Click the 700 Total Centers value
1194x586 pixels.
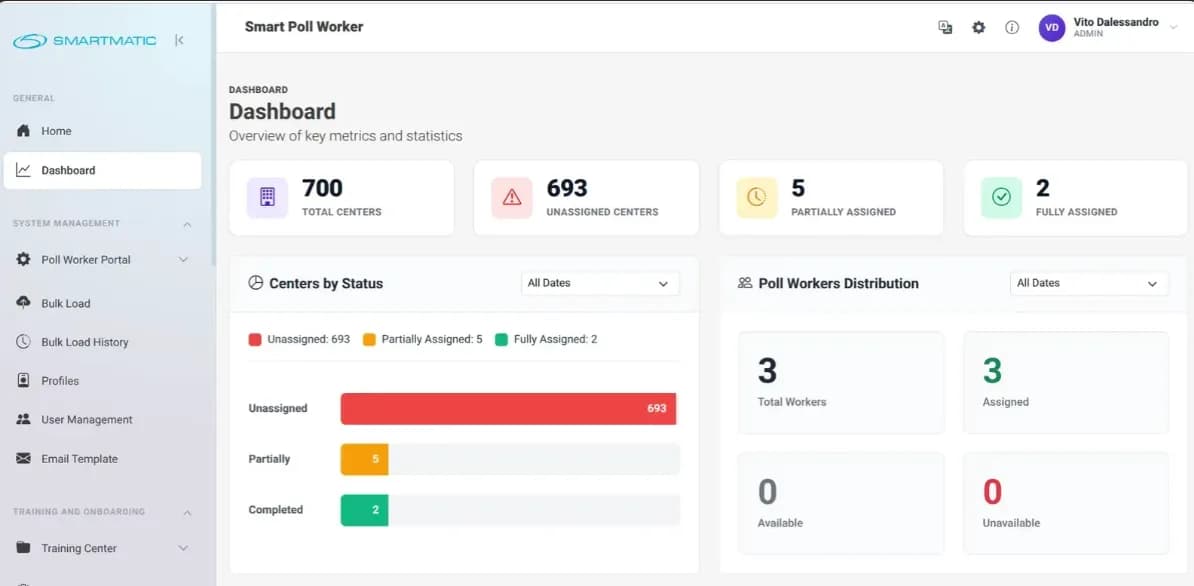[x=322, y=188]
